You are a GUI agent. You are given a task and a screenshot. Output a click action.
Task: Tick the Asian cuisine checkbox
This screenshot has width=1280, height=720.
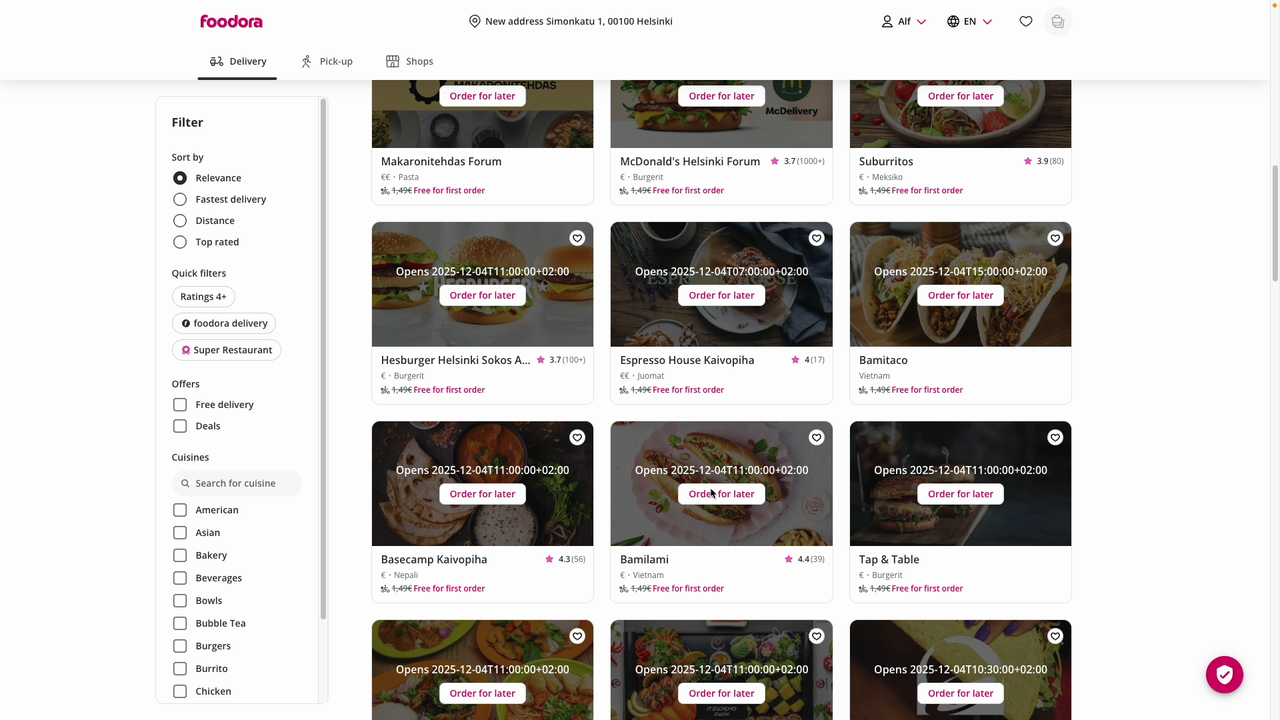tap(180, 533)
